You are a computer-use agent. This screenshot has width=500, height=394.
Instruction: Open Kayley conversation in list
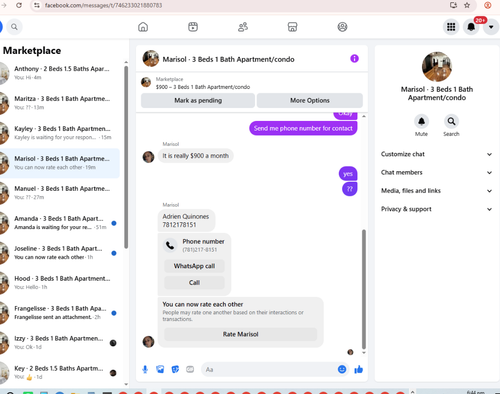pos(60,133)
